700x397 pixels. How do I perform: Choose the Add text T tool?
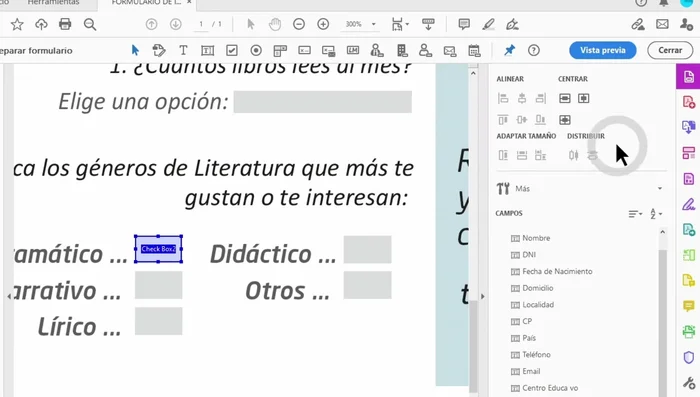click(x=183, y=50)
